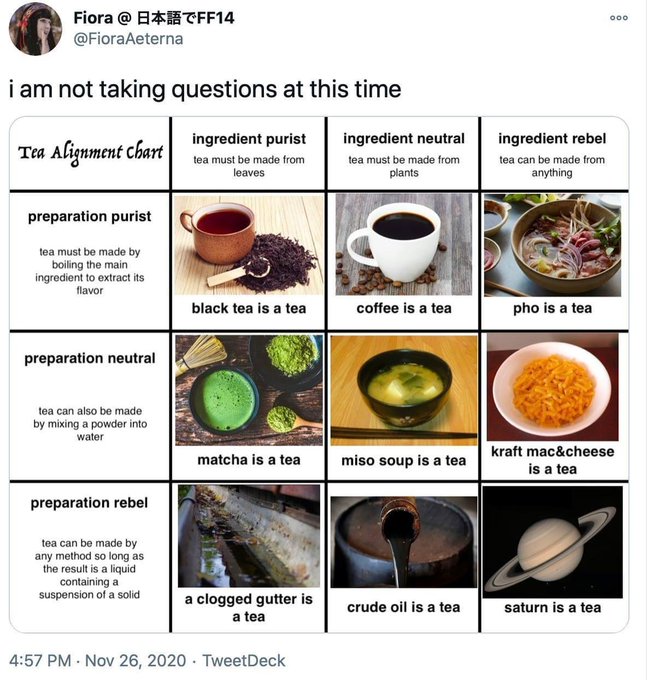Select the pho bowl picture

pos(552,245)
